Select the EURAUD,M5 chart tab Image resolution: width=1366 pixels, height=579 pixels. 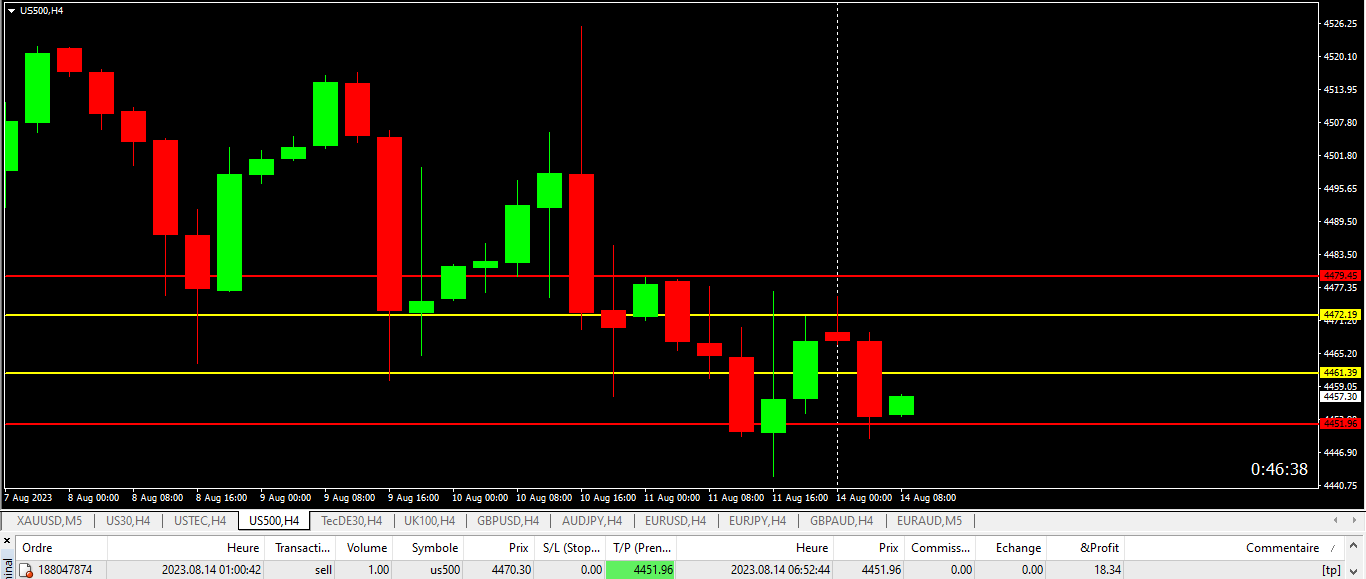pyautogui.click(x=929, y=521)
